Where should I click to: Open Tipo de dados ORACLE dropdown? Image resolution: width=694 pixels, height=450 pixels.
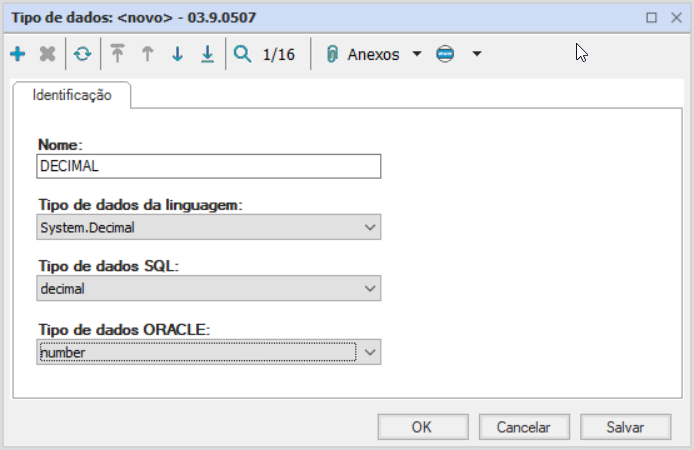208,352
